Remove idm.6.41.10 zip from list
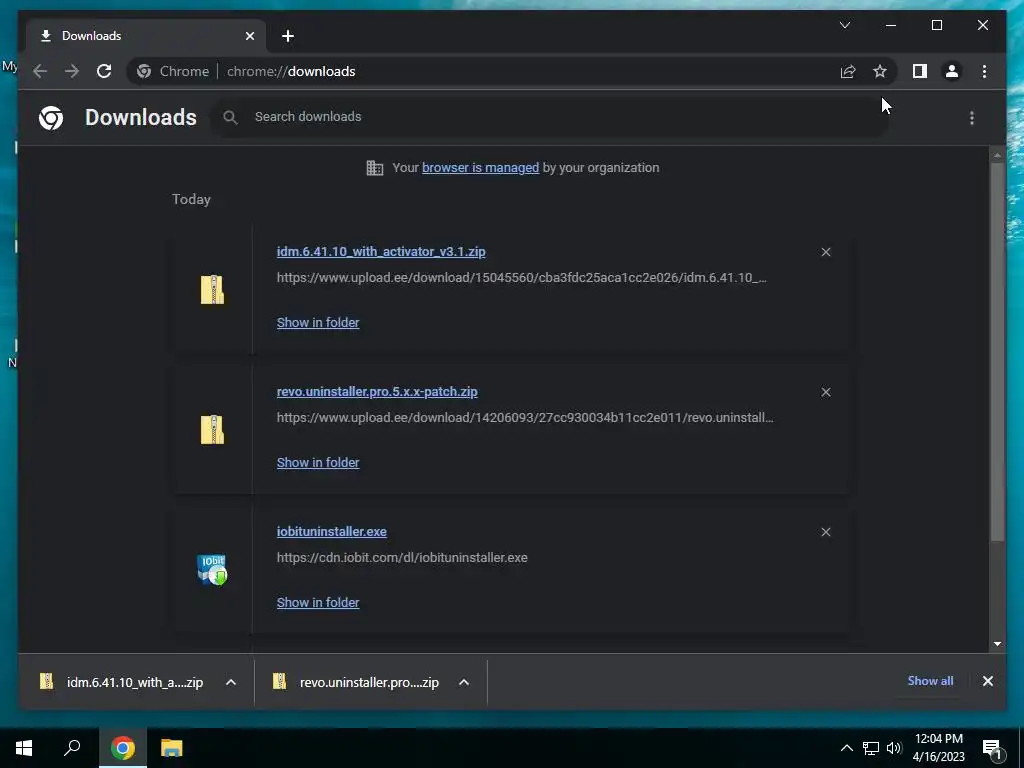The height and width of the screenshot is (768, 1024). 826,252
